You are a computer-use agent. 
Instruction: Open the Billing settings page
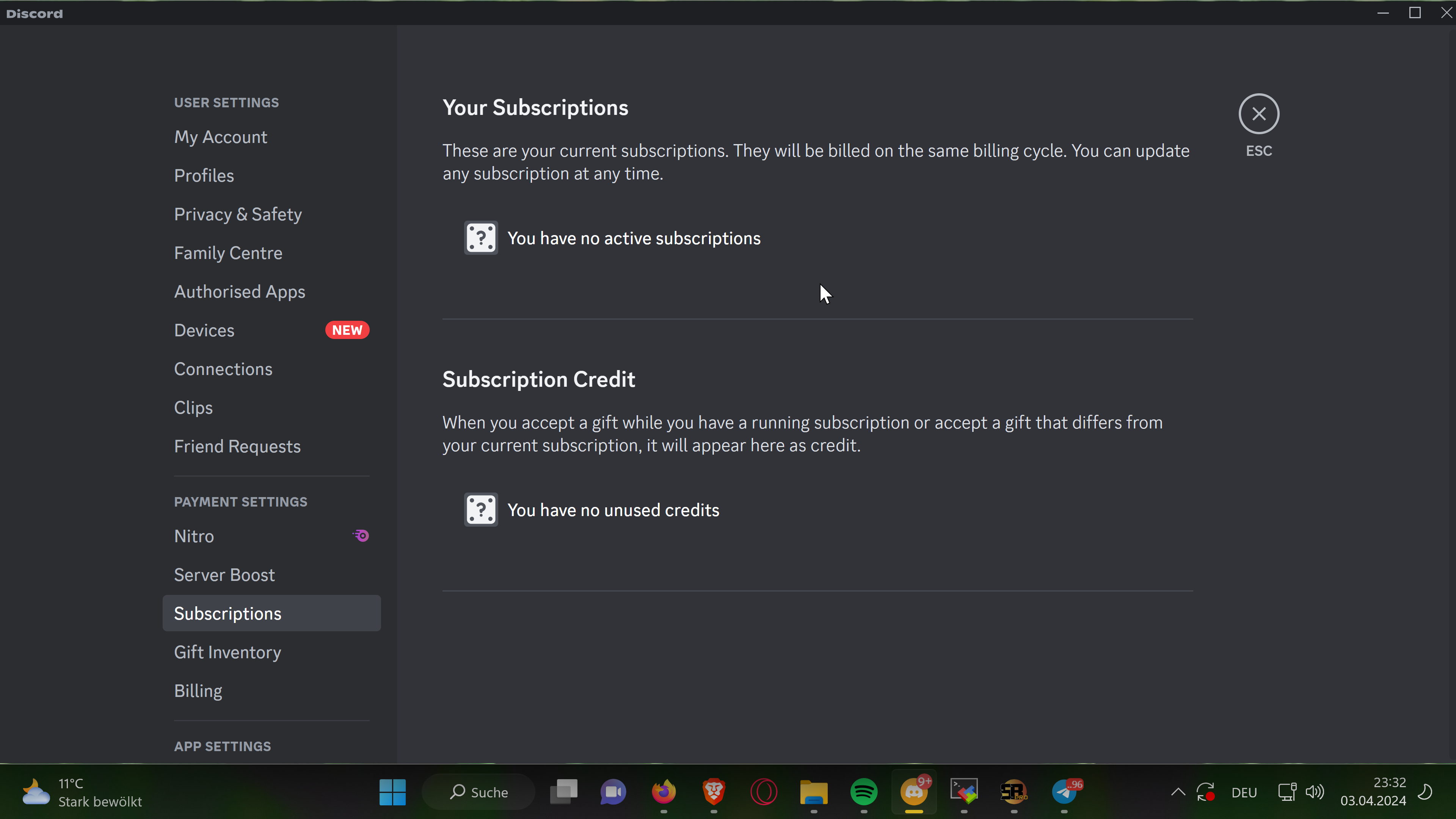point(198,691)
